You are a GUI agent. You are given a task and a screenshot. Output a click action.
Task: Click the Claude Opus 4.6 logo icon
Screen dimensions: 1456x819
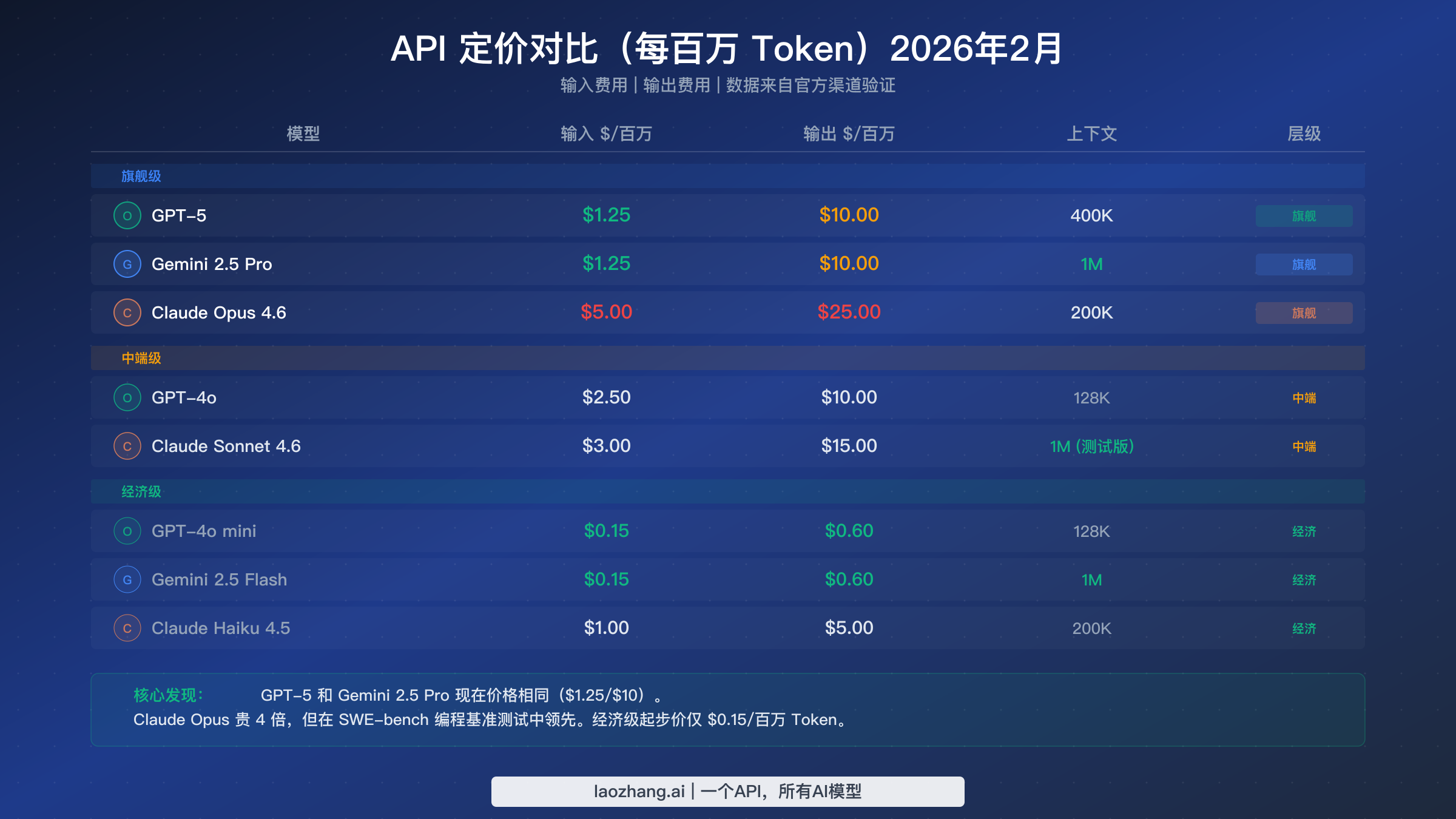coord(127,312)
